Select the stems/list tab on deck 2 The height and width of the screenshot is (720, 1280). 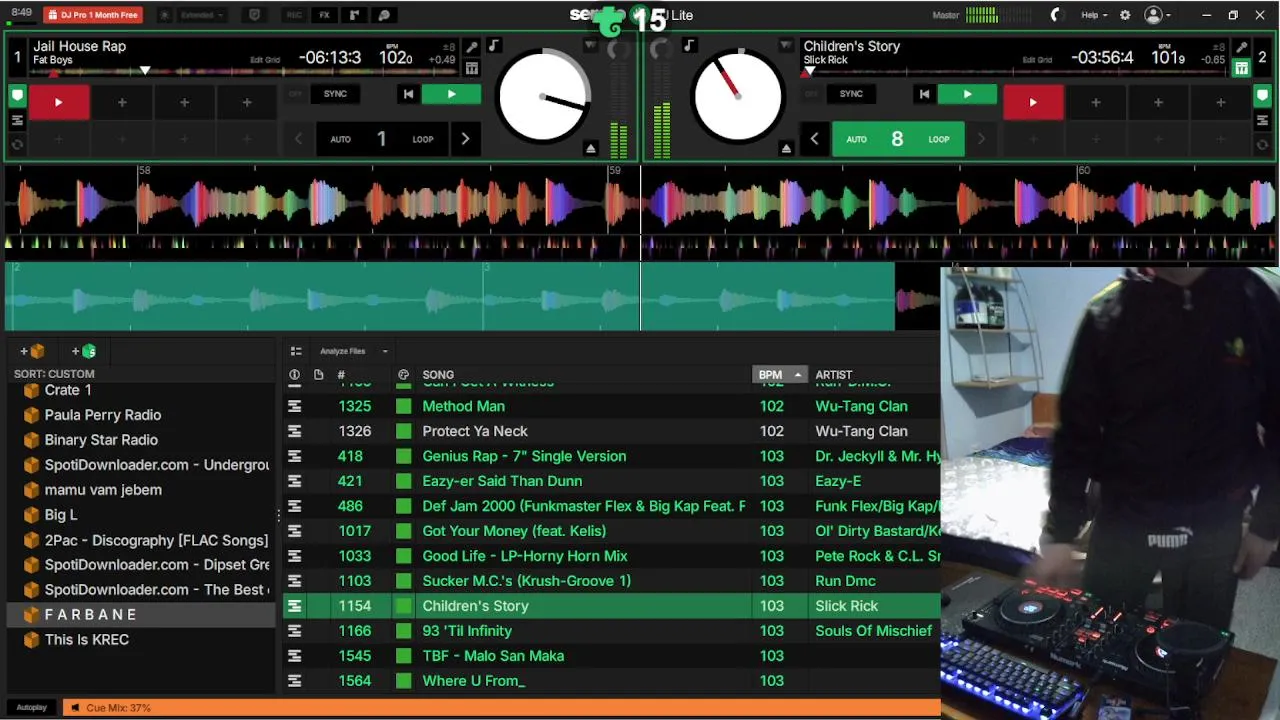(x=1264, y=120)
